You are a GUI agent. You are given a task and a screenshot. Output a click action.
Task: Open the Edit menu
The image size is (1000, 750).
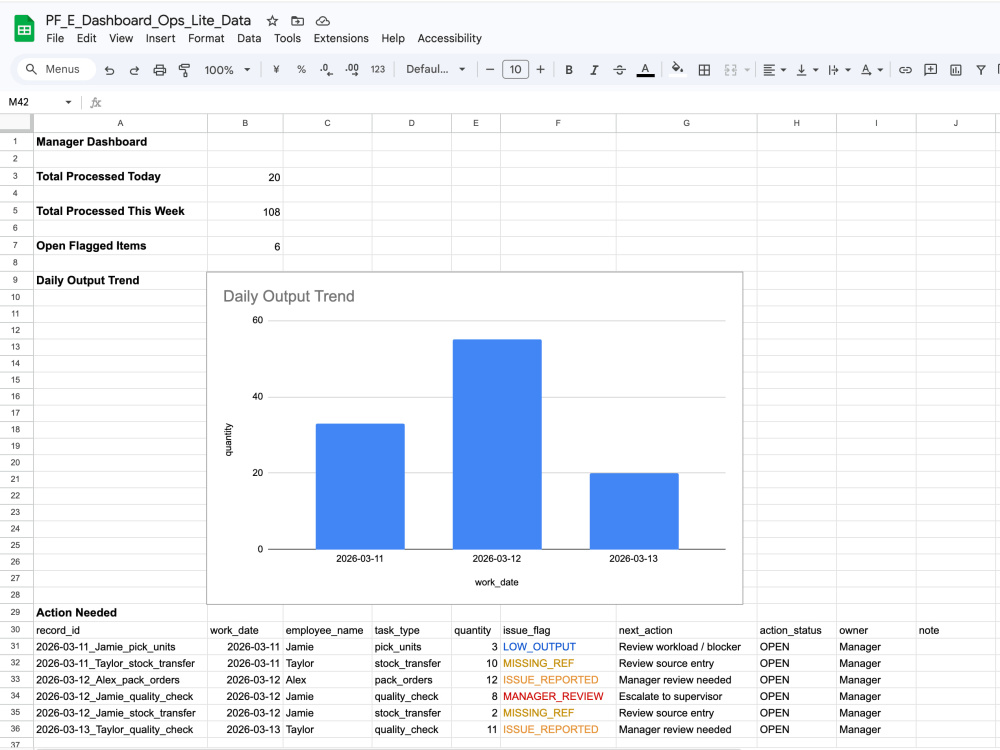(x=86, y=38)
